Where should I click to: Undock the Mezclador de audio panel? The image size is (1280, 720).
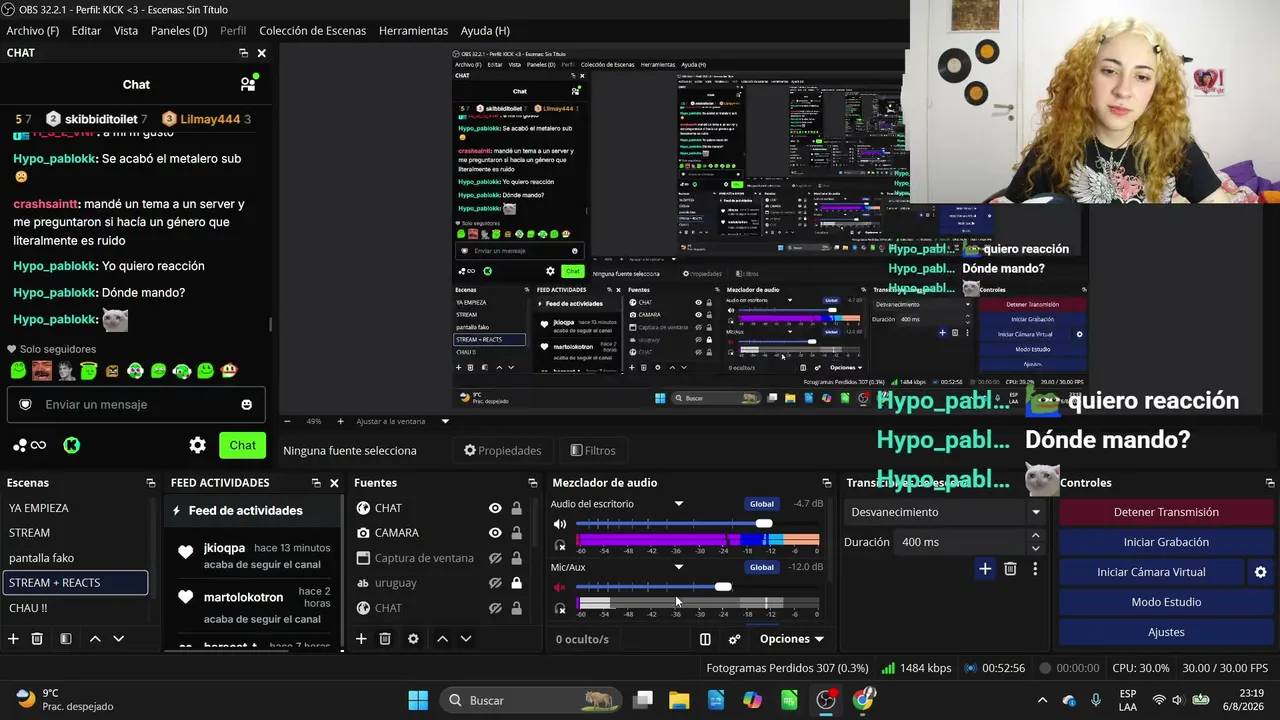[x=827, y=483]
